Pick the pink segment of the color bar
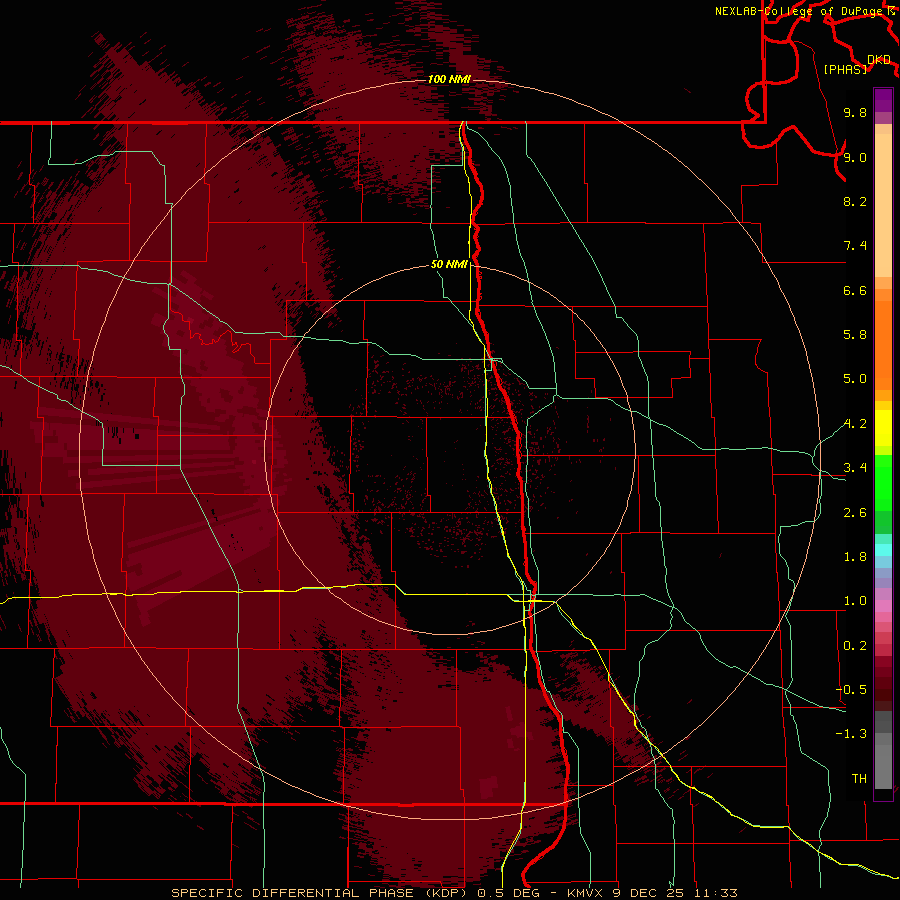The height and width of the screenshot is (900, 900). [883, 606]
